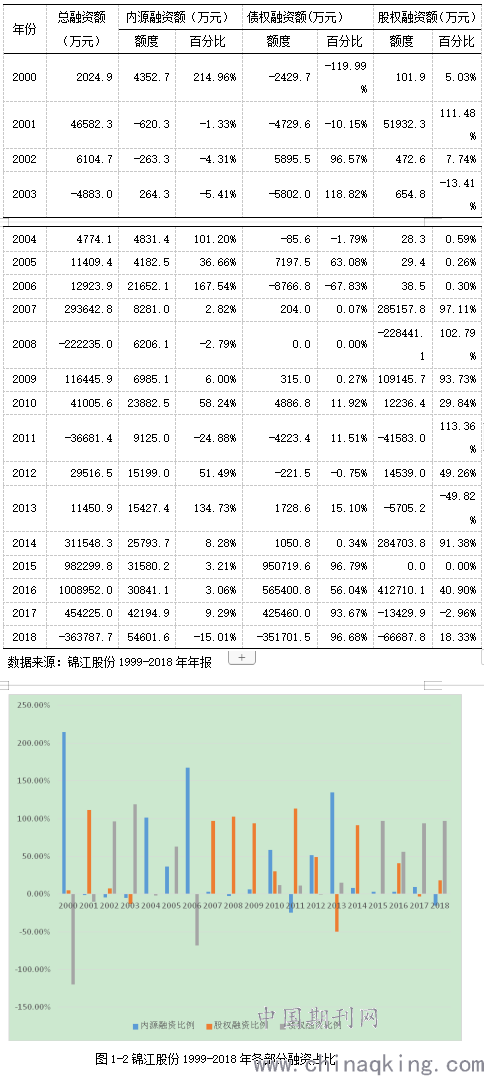Image resolution: width=484 pixels, height=1076 pixels.
Task: Click the cell containing -36681.4
Action: tap(81, 437)
